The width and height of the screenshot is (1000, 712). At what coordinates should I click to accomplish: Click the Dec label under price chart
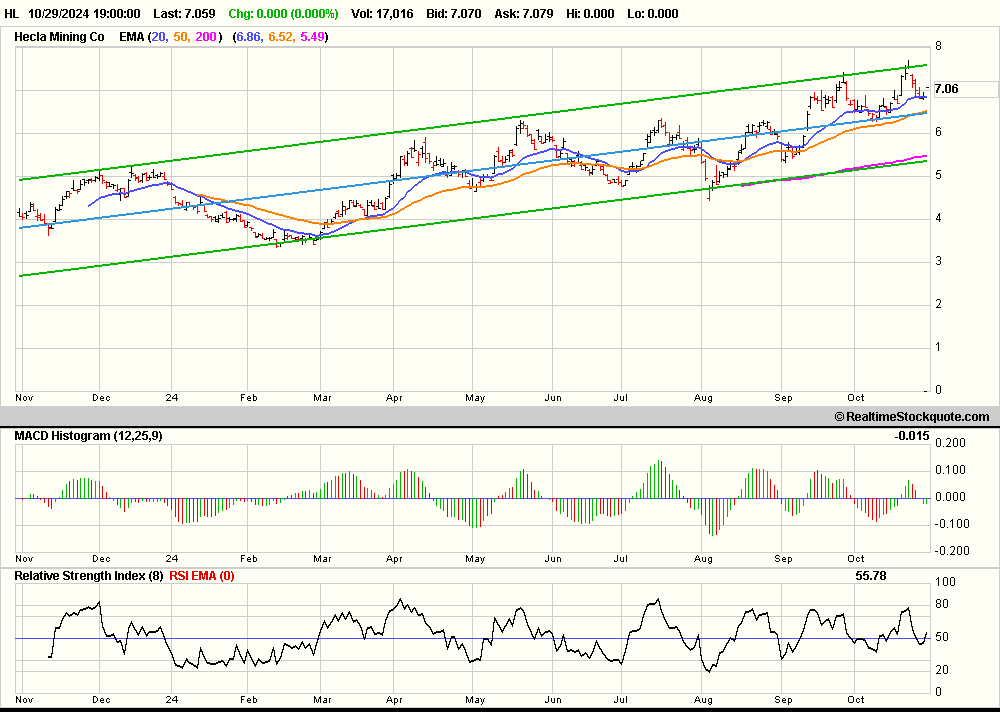[101, 397]
